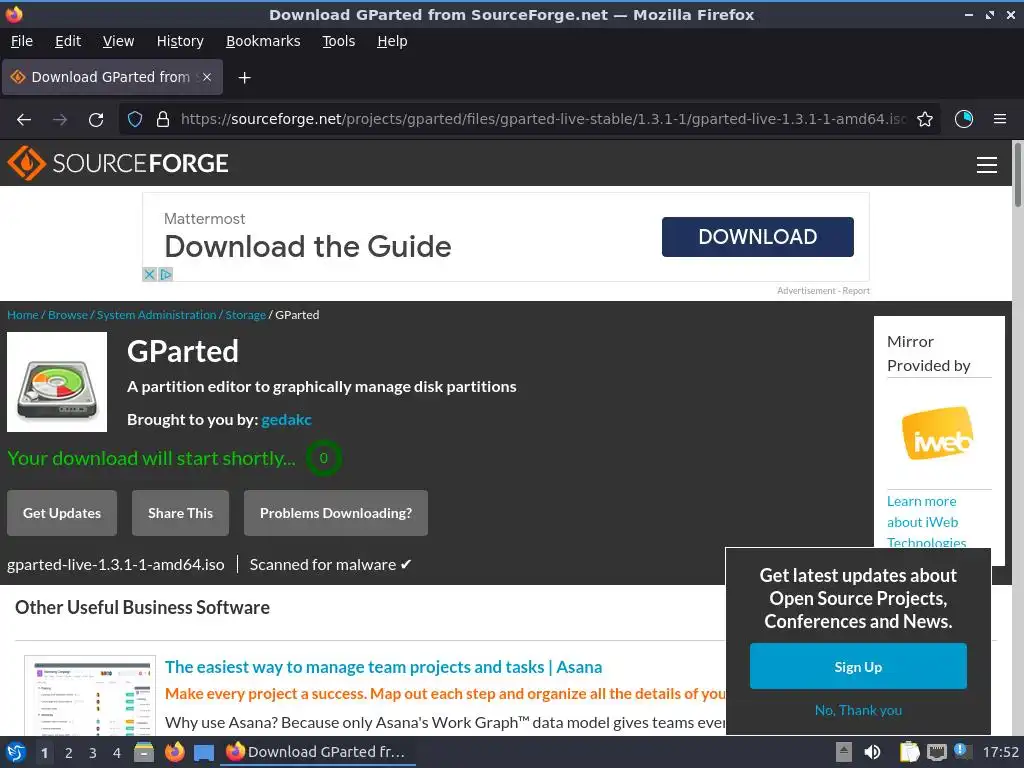Open the gedakc author link
This screenshot has width=1024, height=768.
click(x=286, y=419)
